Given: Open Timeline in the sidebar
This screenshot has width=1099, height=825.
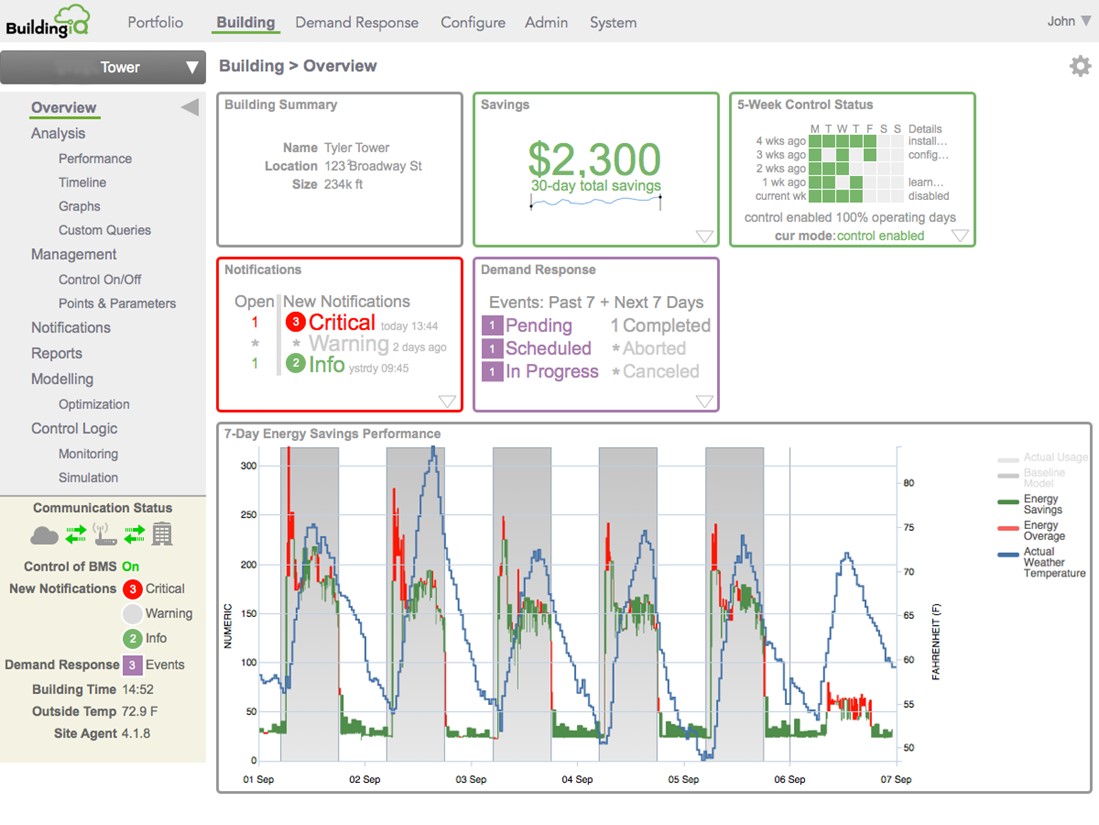Looking at the screenshot, I should pos(83,182).
